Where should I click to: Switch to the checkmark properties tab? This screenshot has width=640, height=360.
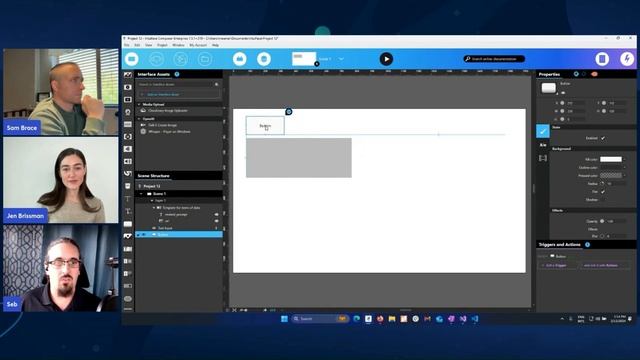(543, 131)
